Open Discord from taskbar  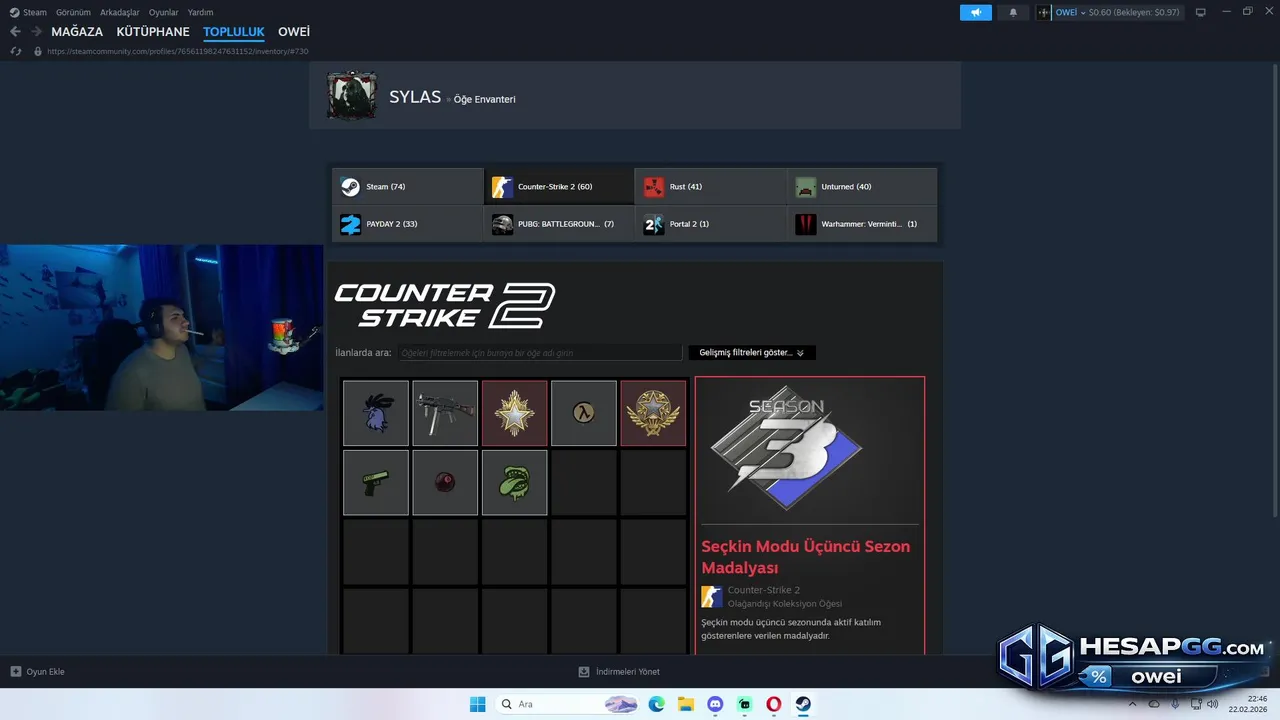point(715,704)
